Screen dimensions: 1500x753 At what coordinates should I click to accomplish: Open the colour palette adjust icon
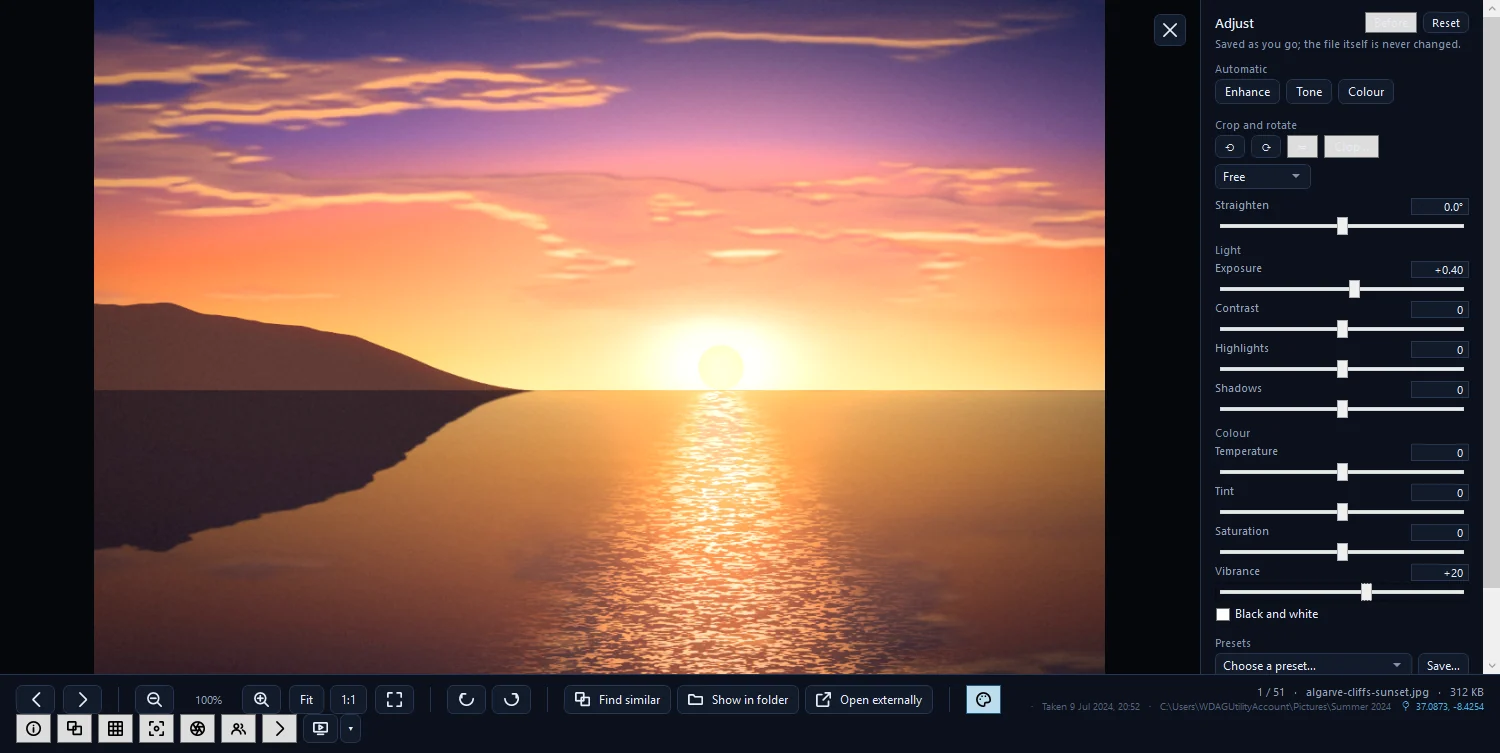click(983, 699)
